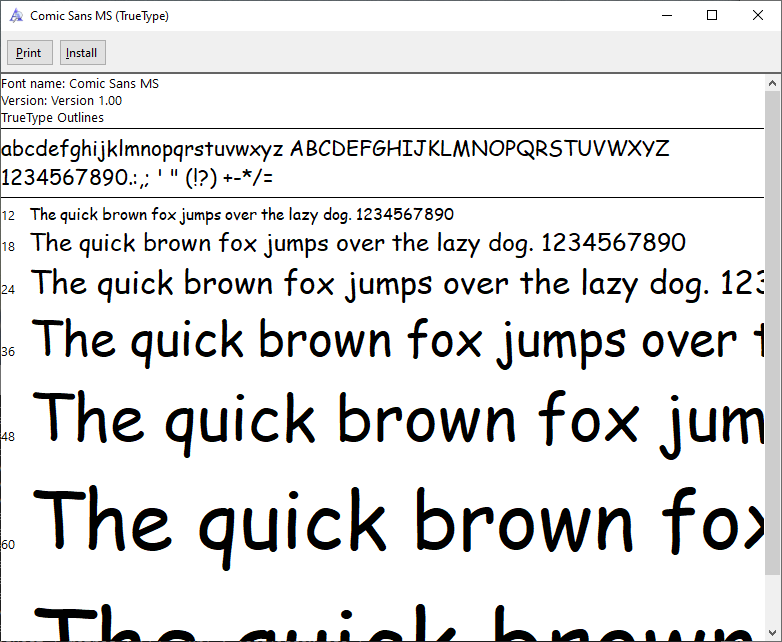Click the digits and symbols line '1234567890.:,;'
This screenshot has width=782, height=642.
click(x=75, y=178)
